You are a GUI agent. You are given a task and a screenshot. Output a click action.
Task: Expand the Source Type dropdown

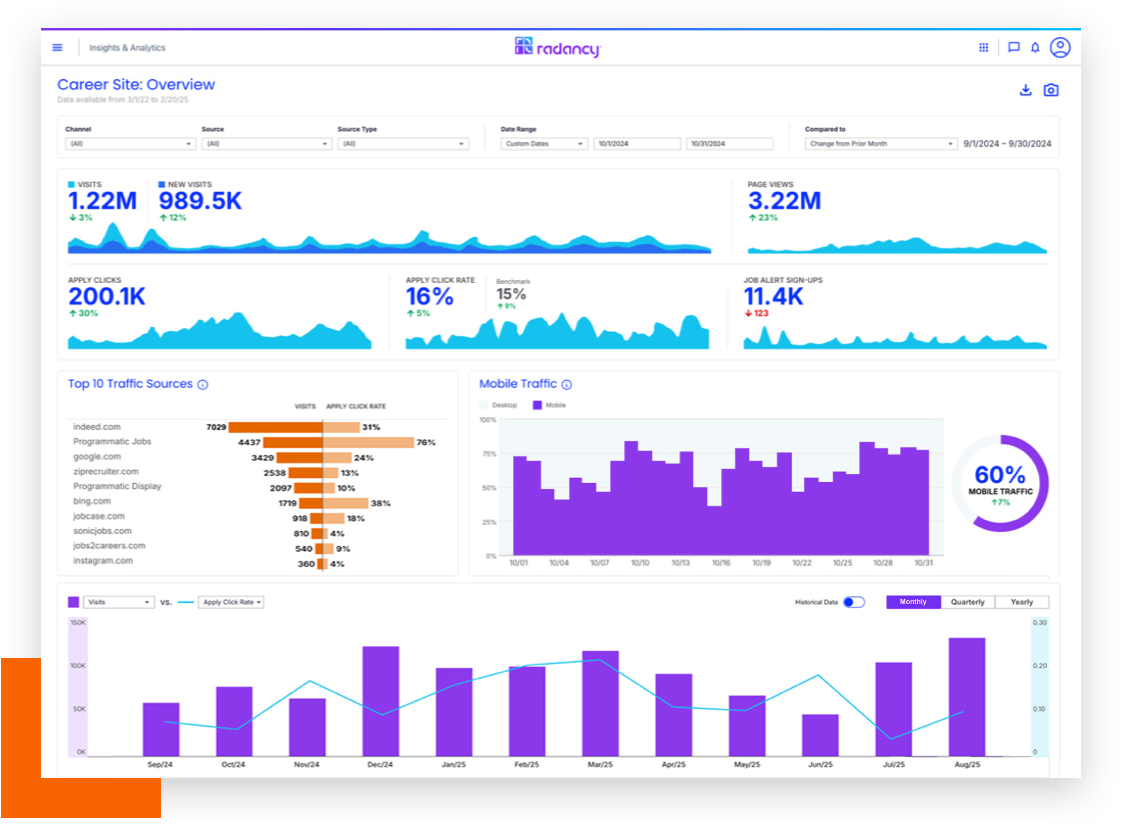[x=402, y=144]
